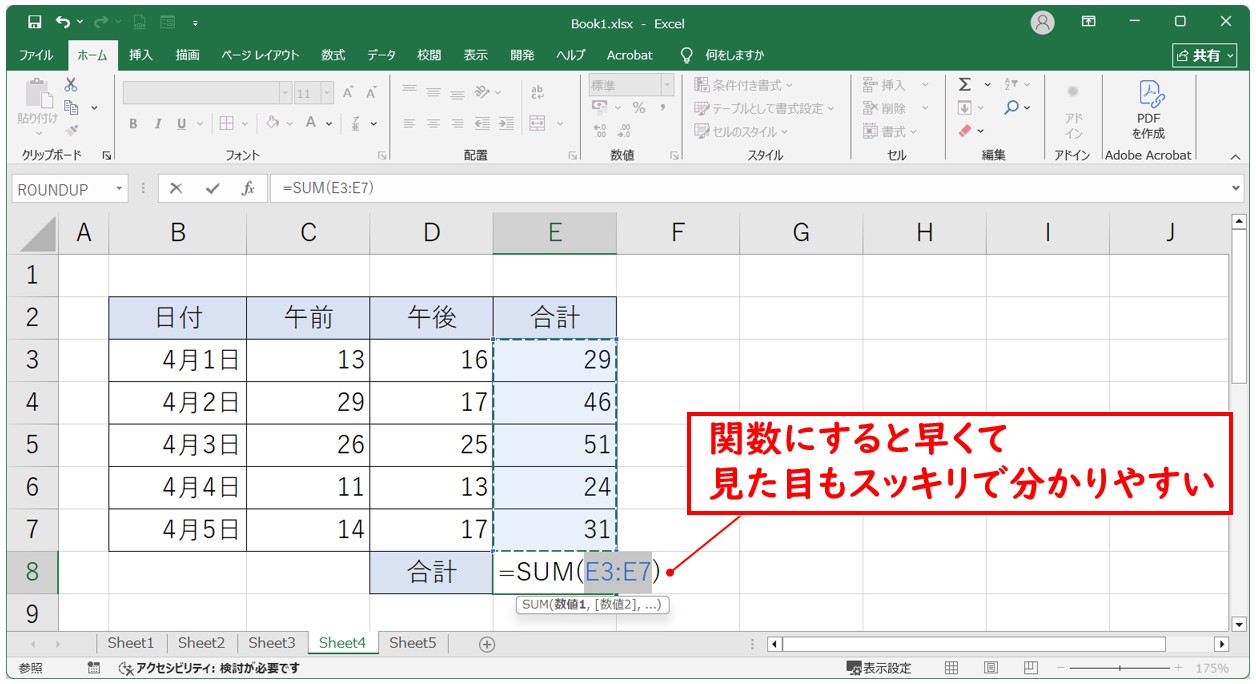Select the Sheet2 worksheet tab

[x=200, y=643]
